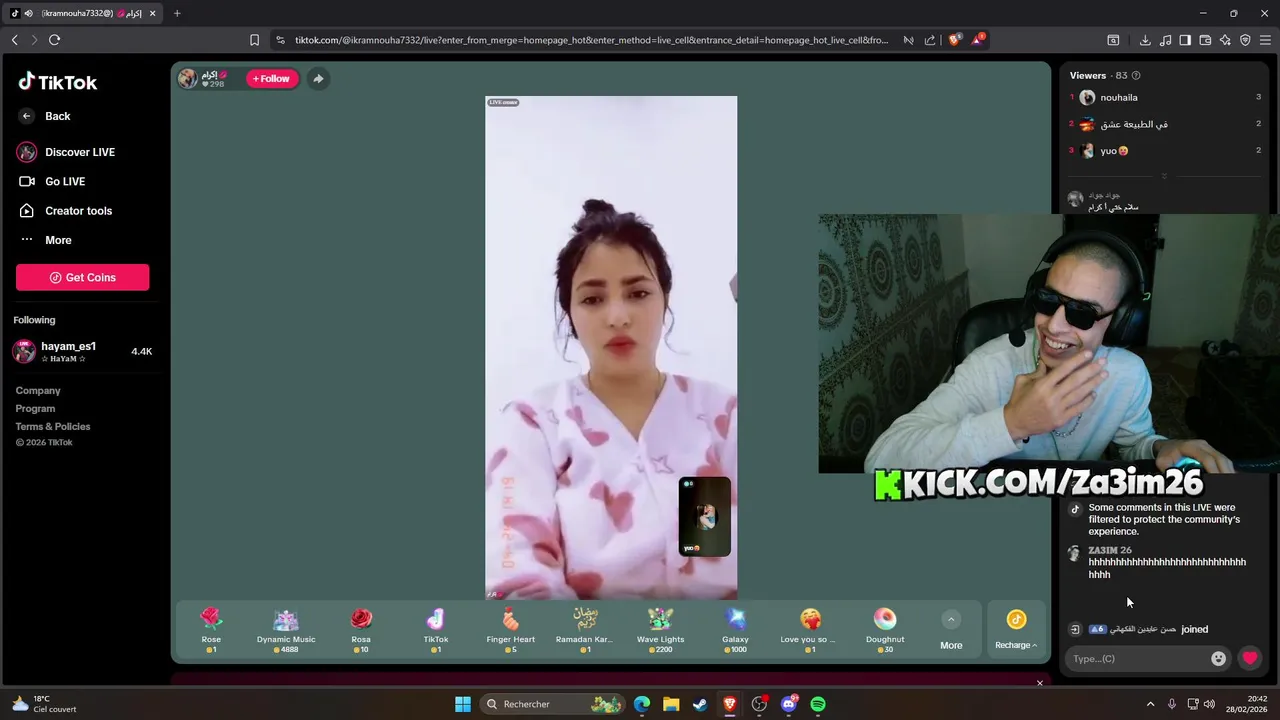
Task: Send the Dynamic Music gift
Action: (286, 630)
